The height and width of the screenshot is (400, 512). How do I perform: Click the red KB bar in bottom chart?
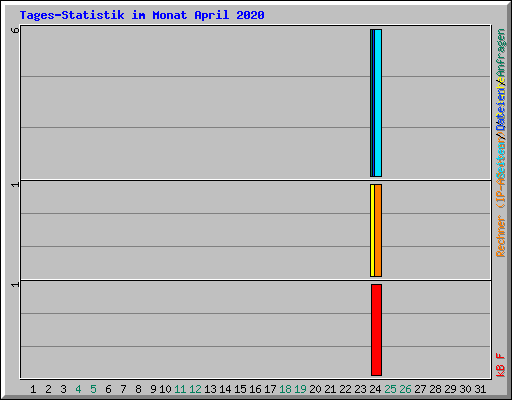(377, 330)
